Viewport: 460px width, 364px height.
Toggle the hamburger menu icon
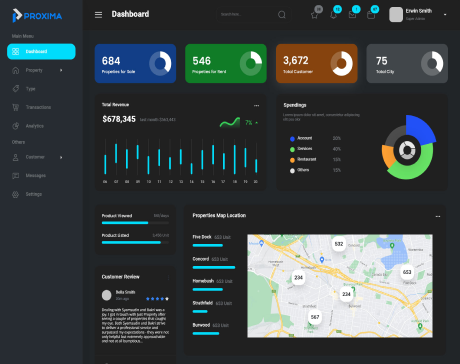[x=98, y=15]
